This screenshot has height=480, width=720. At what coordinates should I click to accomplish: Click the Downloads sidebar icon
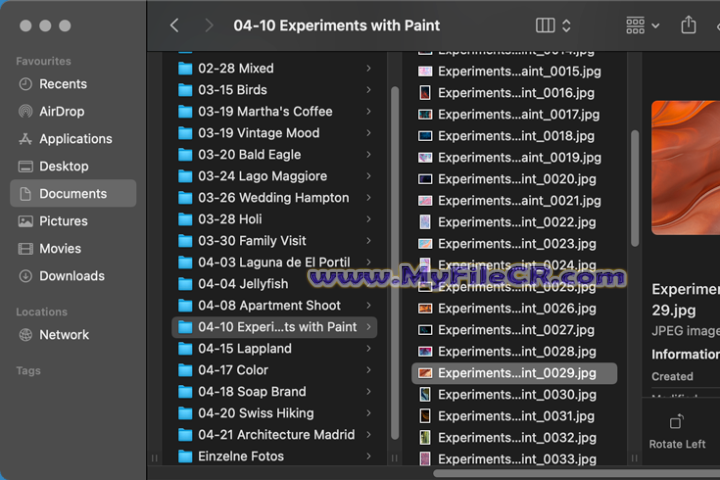[x=25, y=276]
